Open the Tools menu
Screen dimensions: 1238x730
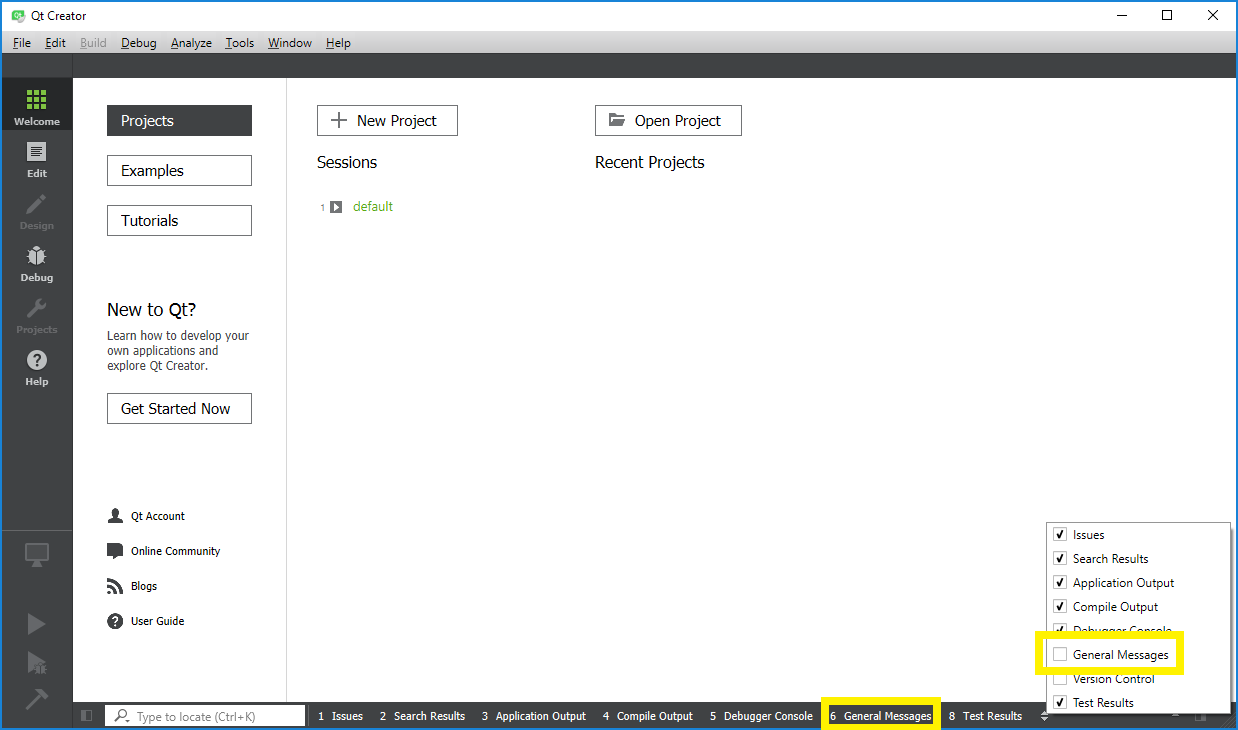pos(239,43)
